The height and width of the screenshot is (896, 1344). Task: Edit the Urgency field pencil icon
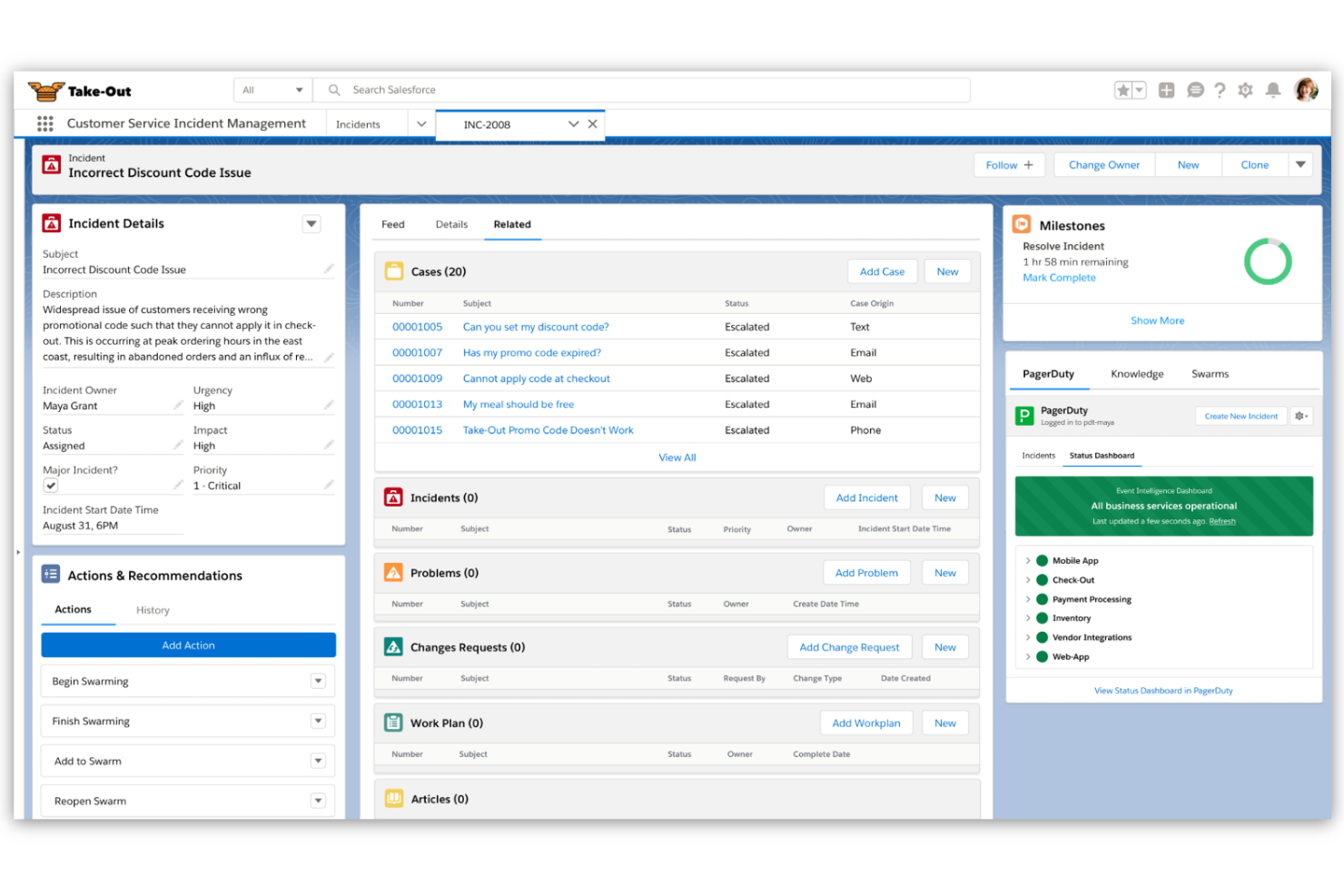329,405
